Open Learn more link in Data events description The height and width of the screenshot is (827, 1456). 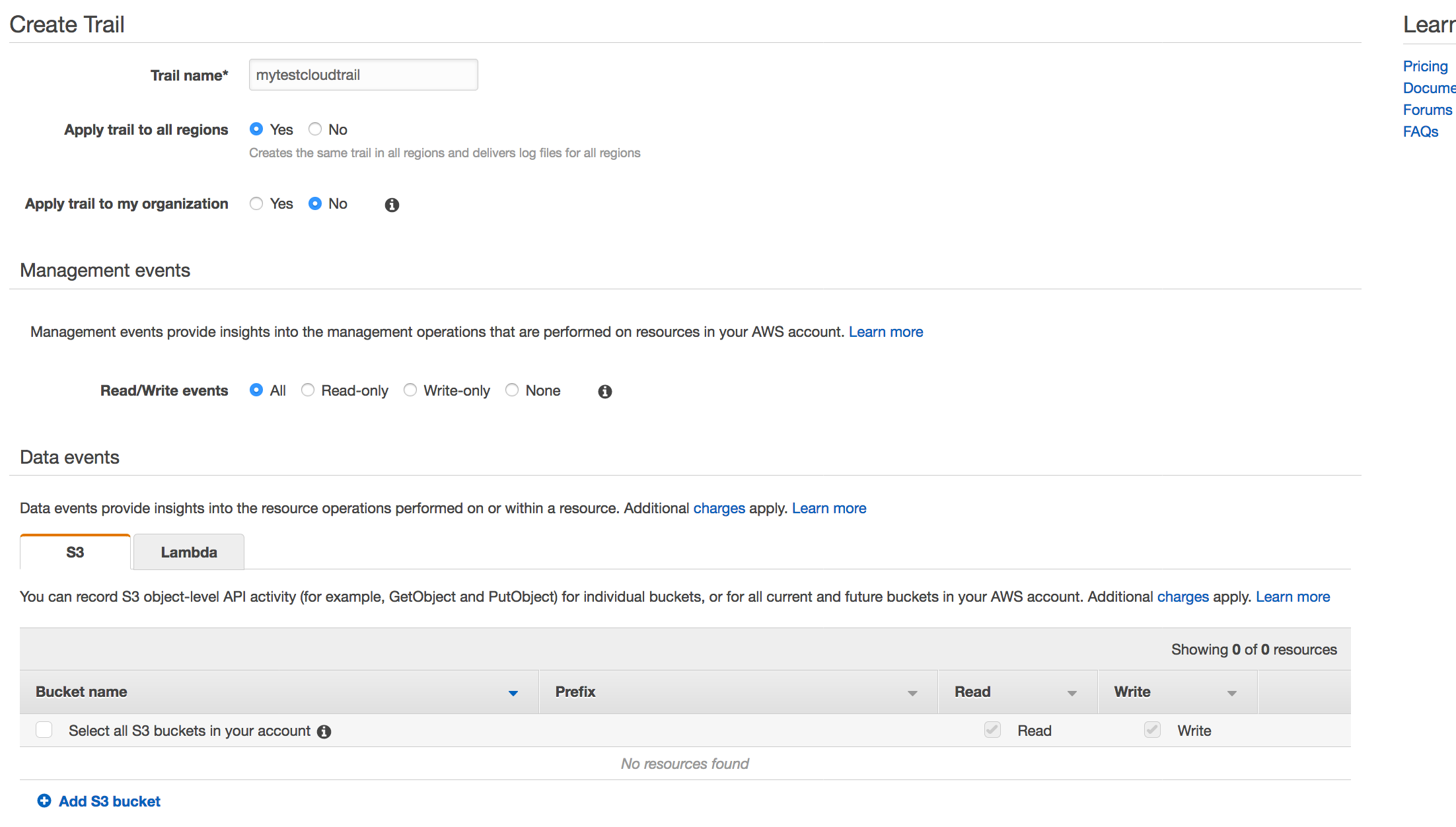pyautogui.click(x=829, y=508)
